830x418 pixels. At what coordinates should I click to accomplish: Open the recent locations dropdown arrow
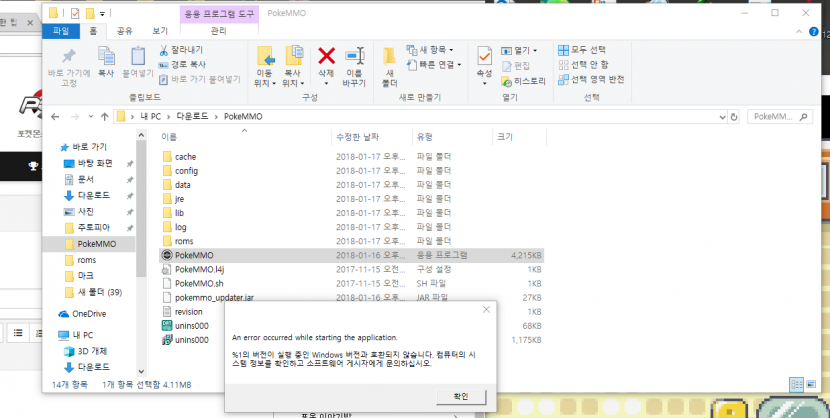[x=91, y=116]
